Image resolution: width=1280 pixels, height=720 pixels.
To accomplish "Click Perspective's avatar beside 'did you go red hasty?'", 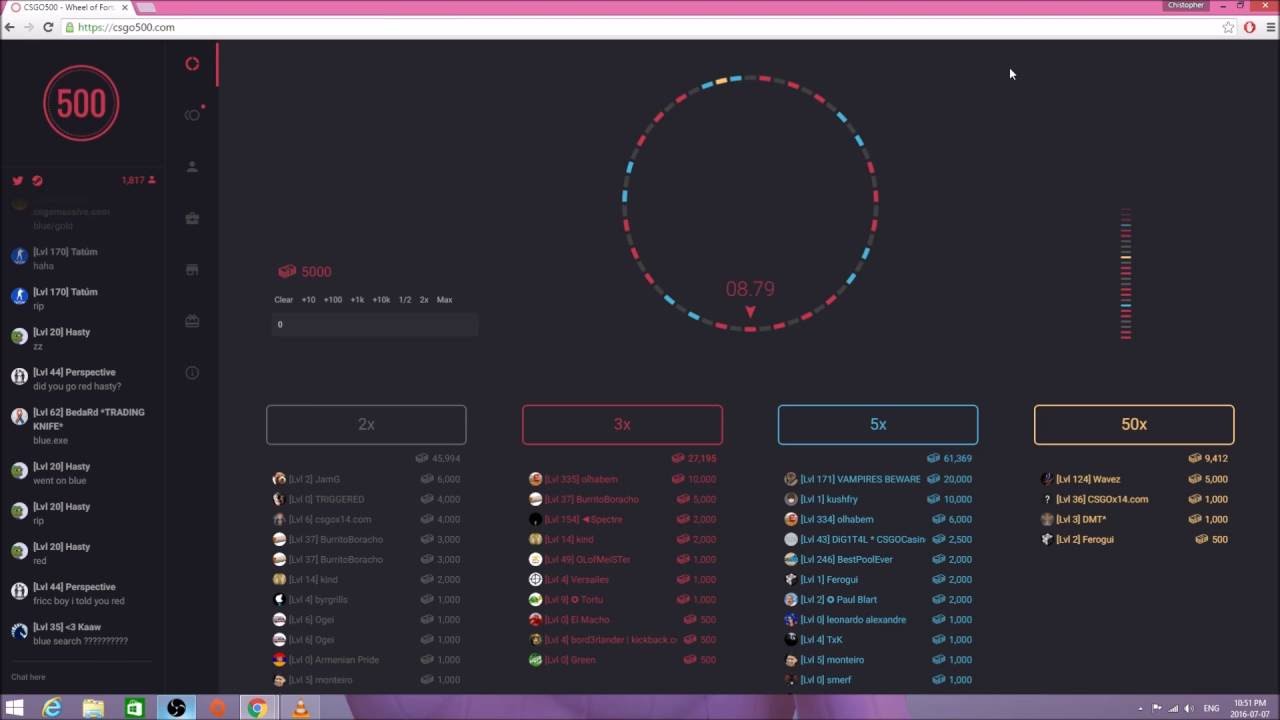I will 19,376.
